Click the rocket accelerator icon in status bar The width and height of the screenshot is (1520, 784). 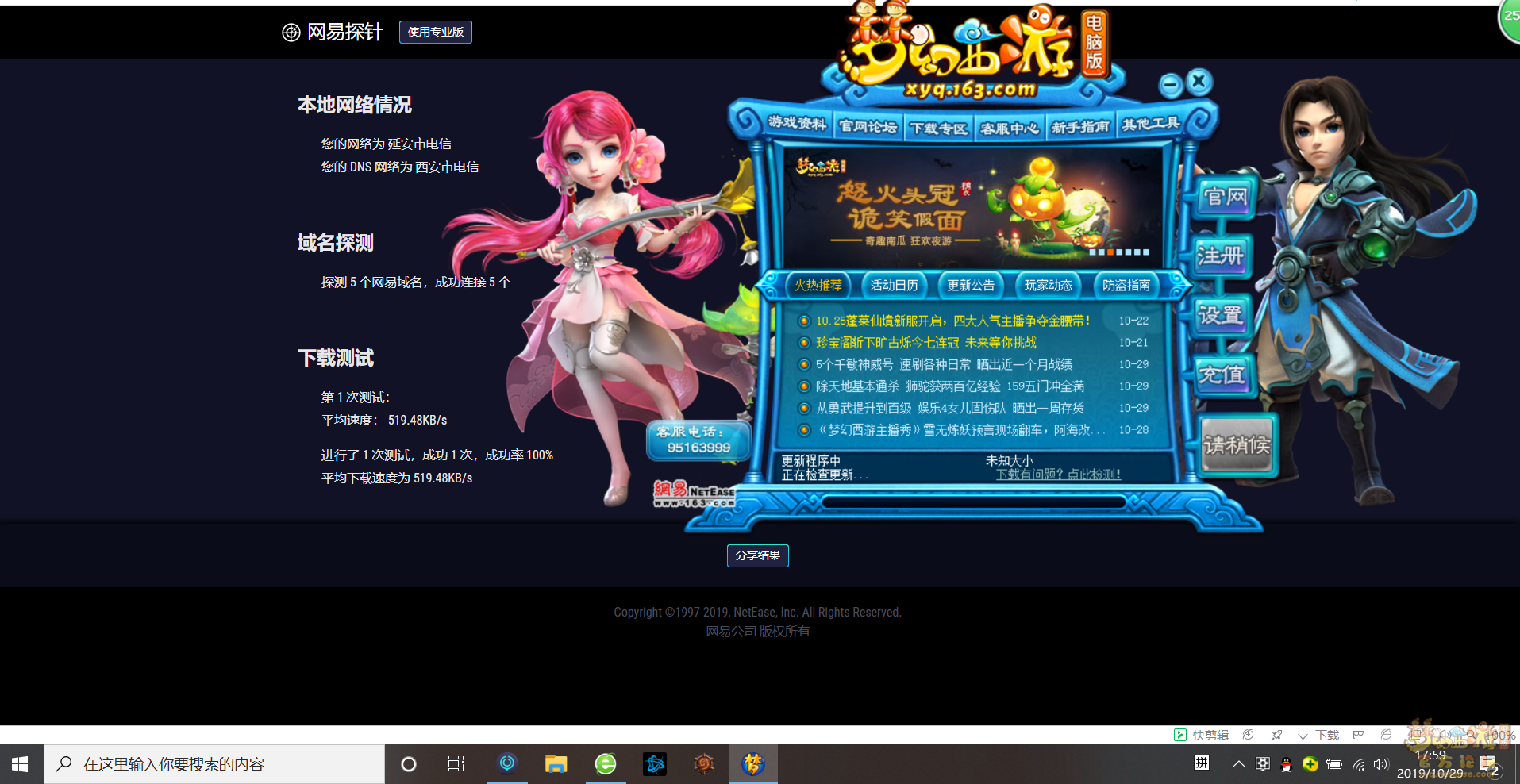pyautogui.click(x=1276, y=735)
